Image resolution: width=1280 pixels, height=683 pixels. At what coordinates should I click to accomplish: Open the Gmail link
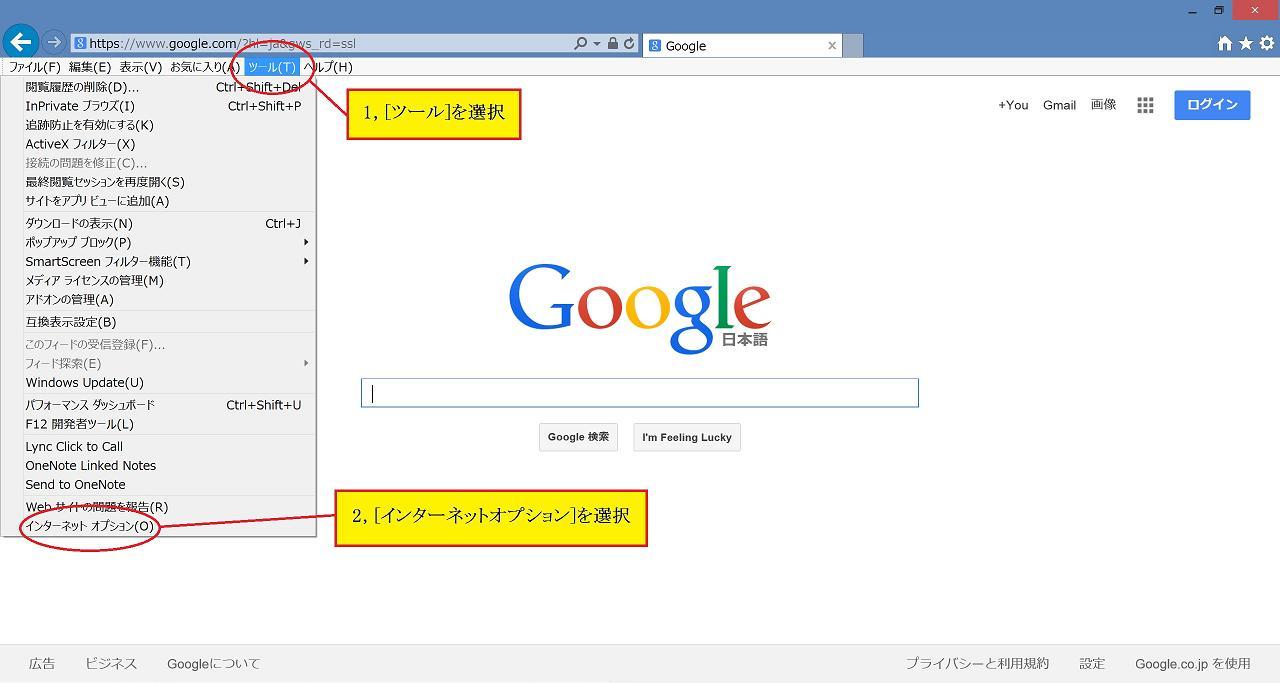1059,105
